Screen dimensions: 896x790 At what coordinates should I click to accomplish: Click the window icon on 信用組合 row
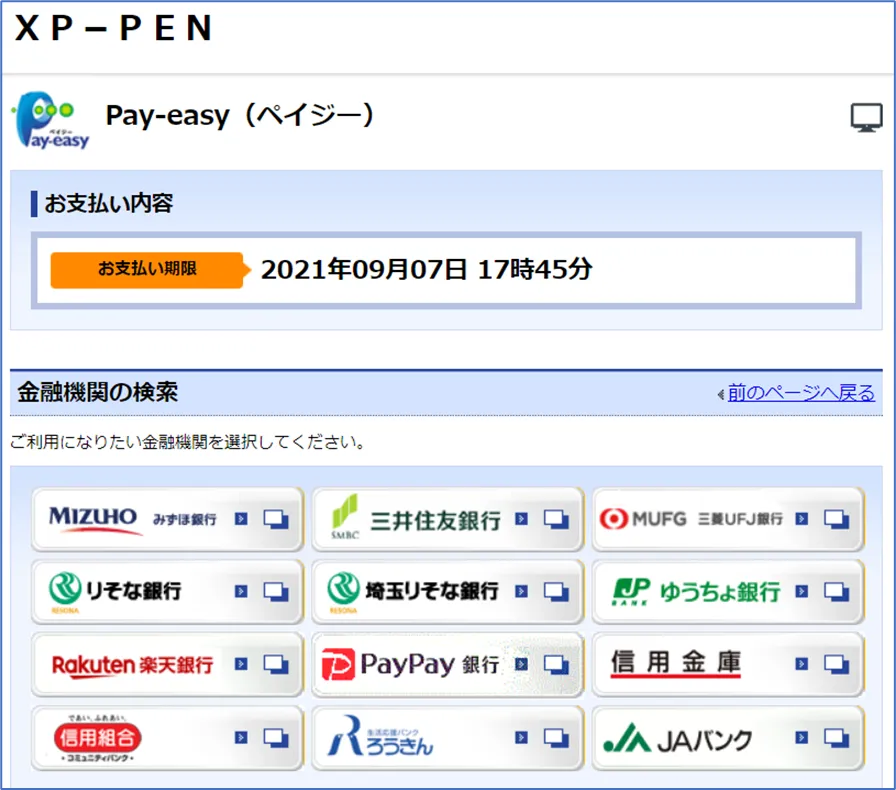coord(275,738)
